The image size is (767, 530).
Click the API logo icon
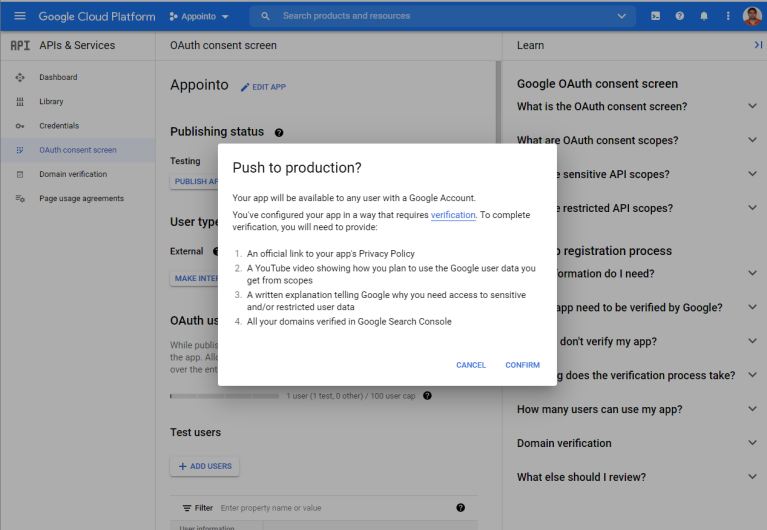20,46
